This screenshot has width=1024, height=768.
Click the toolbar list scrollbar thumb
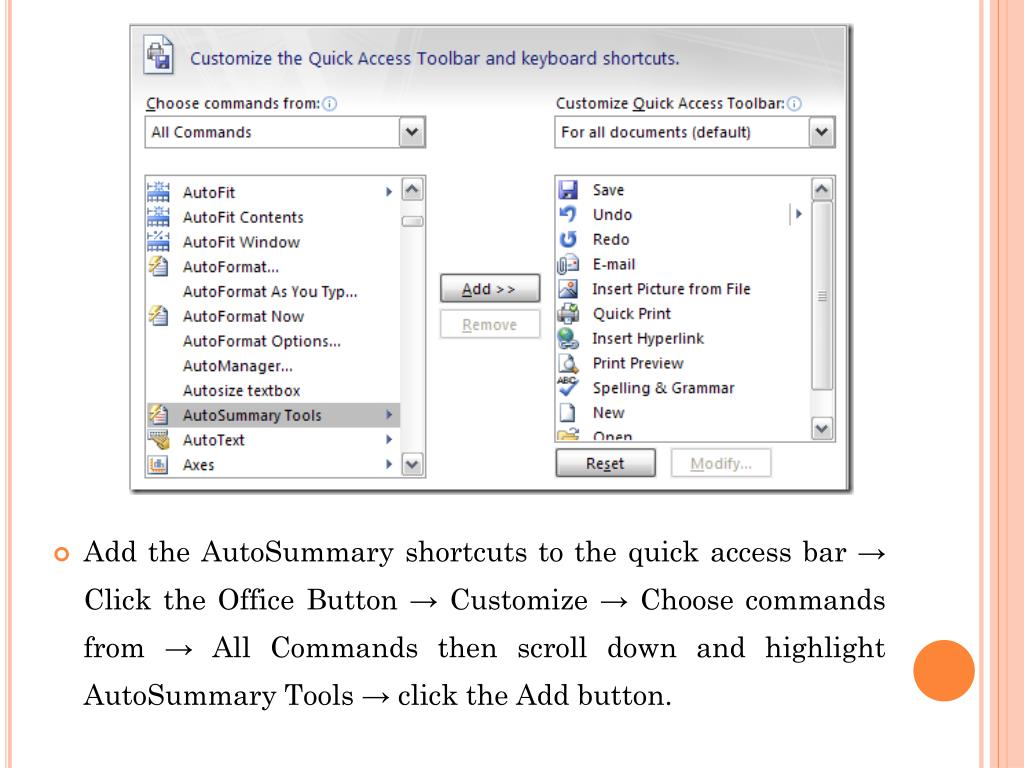pos(822,296)
